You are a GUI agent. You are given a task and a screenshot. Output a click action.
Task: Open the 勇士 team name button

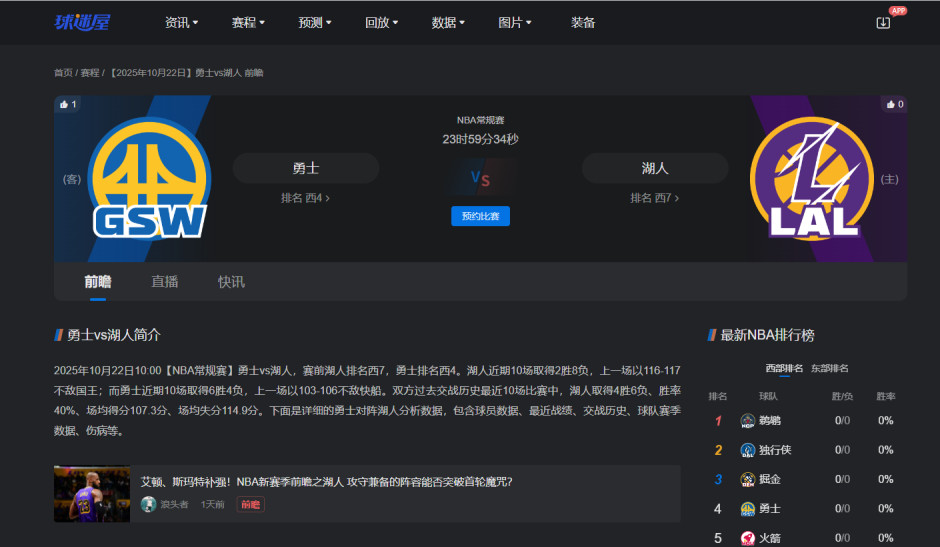pyautogui.click(x=306, y=168)
